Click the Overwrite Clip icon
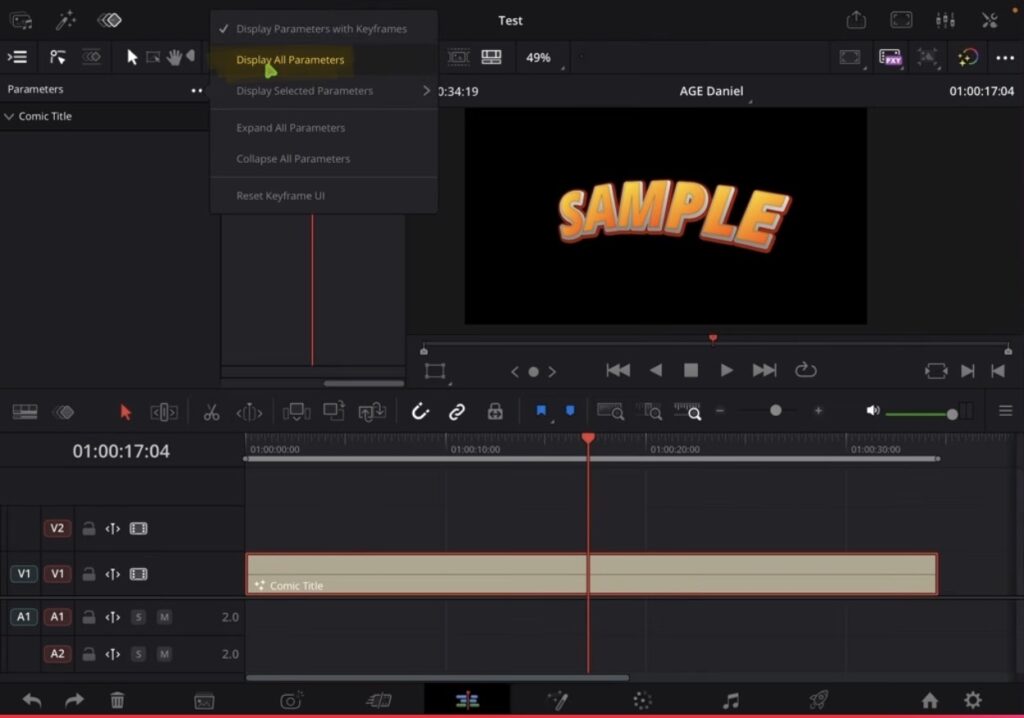Viewport: 1024px width, 718px height. pyautogui.click(x=334, y=412)
